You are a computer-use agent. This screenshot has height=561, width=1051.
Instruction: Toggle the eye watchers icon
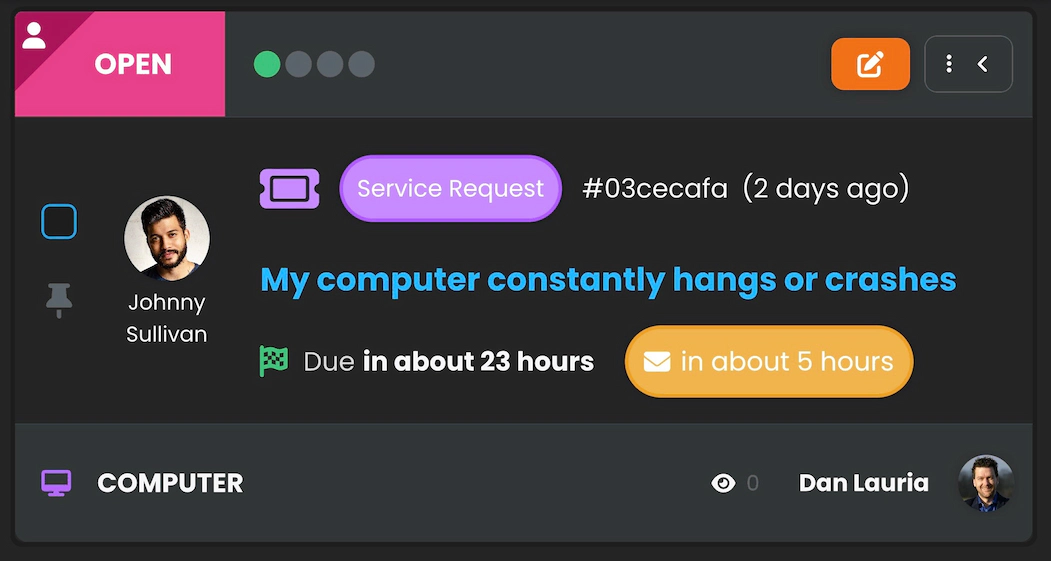coord(723,484)
